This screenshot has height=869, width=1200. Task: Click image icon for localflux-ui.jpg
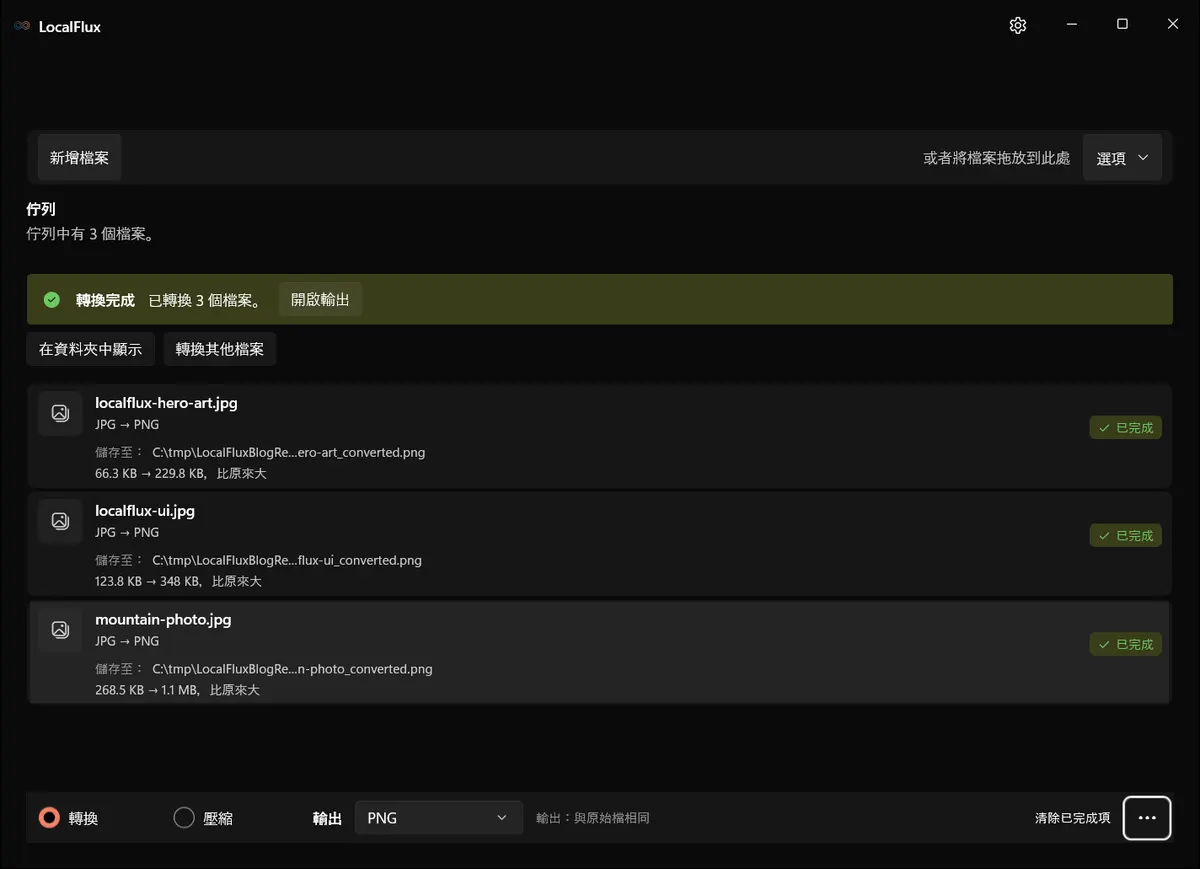point(60,520)
